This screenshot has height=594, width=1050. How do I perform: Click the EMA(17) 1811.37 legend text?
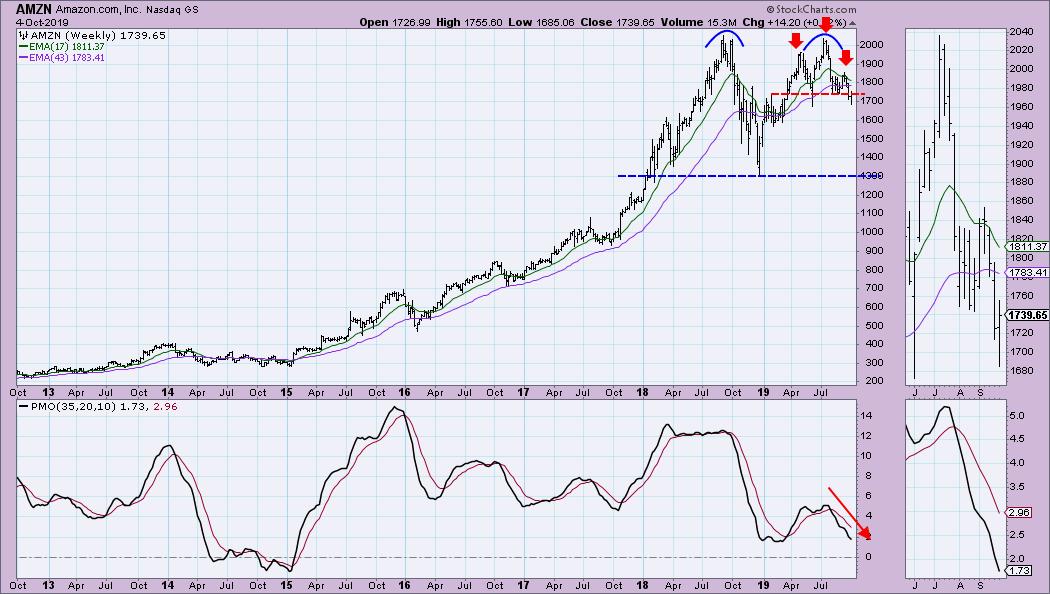(66, 47)
